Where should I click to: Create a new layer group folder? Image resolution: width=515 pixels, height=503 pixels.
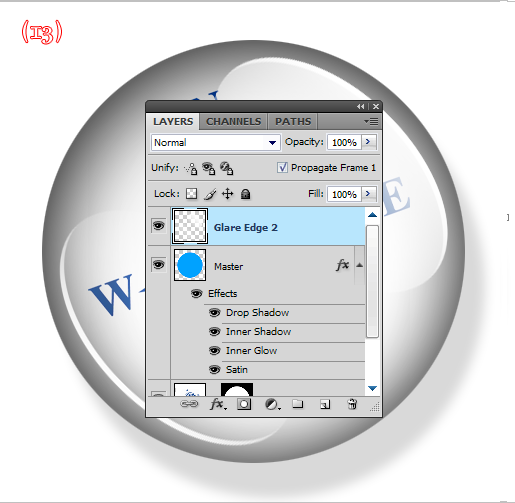point(298,404)
